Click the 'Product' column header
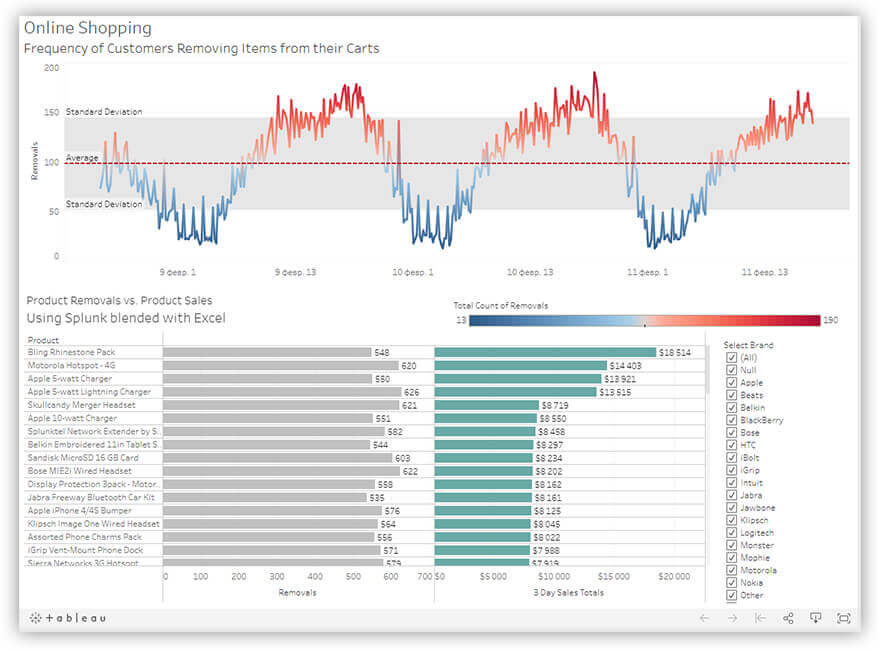The width and height of the screenshot is (880, 651). pos(43,340)
